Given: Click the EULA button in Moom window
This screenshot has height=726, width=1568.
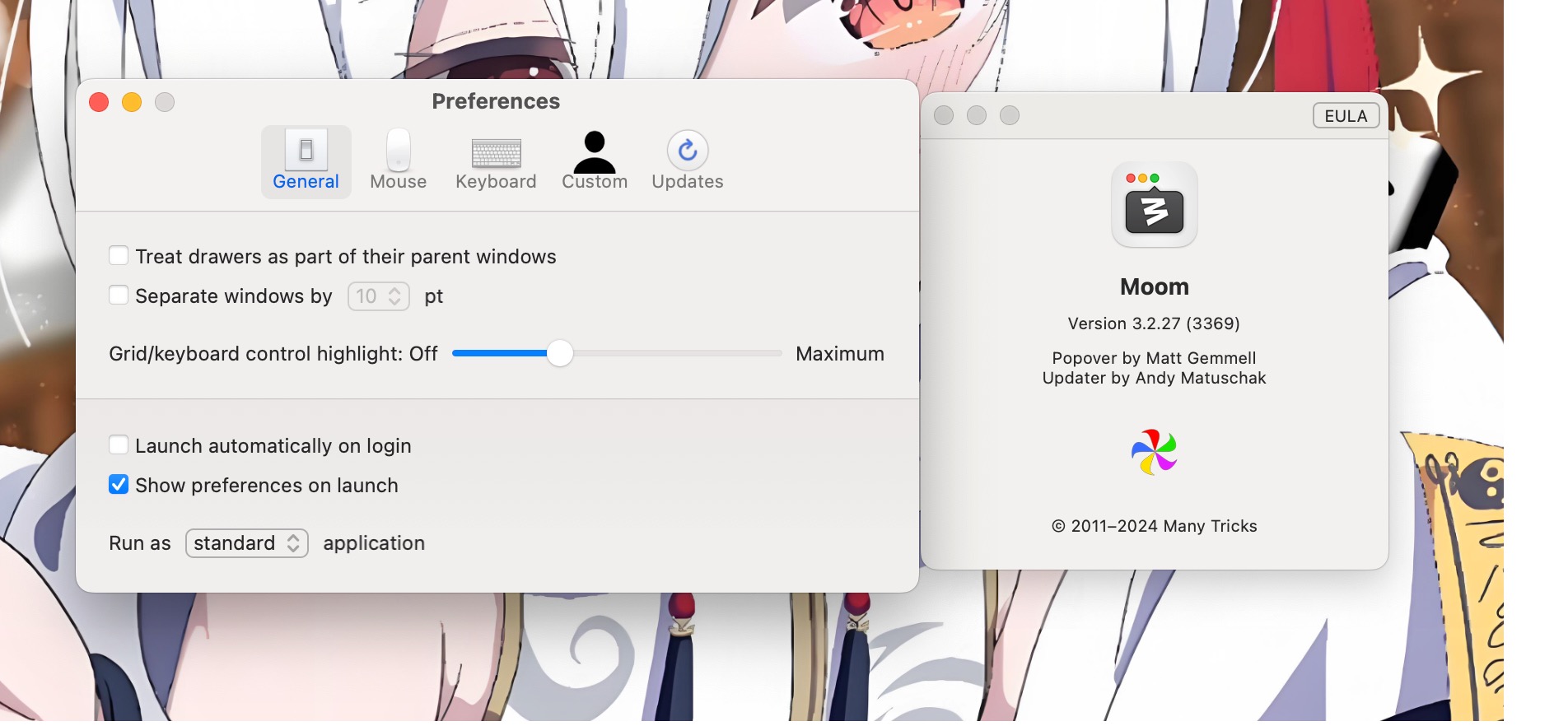Looking at the screenshot, I should pos(1346,116).
